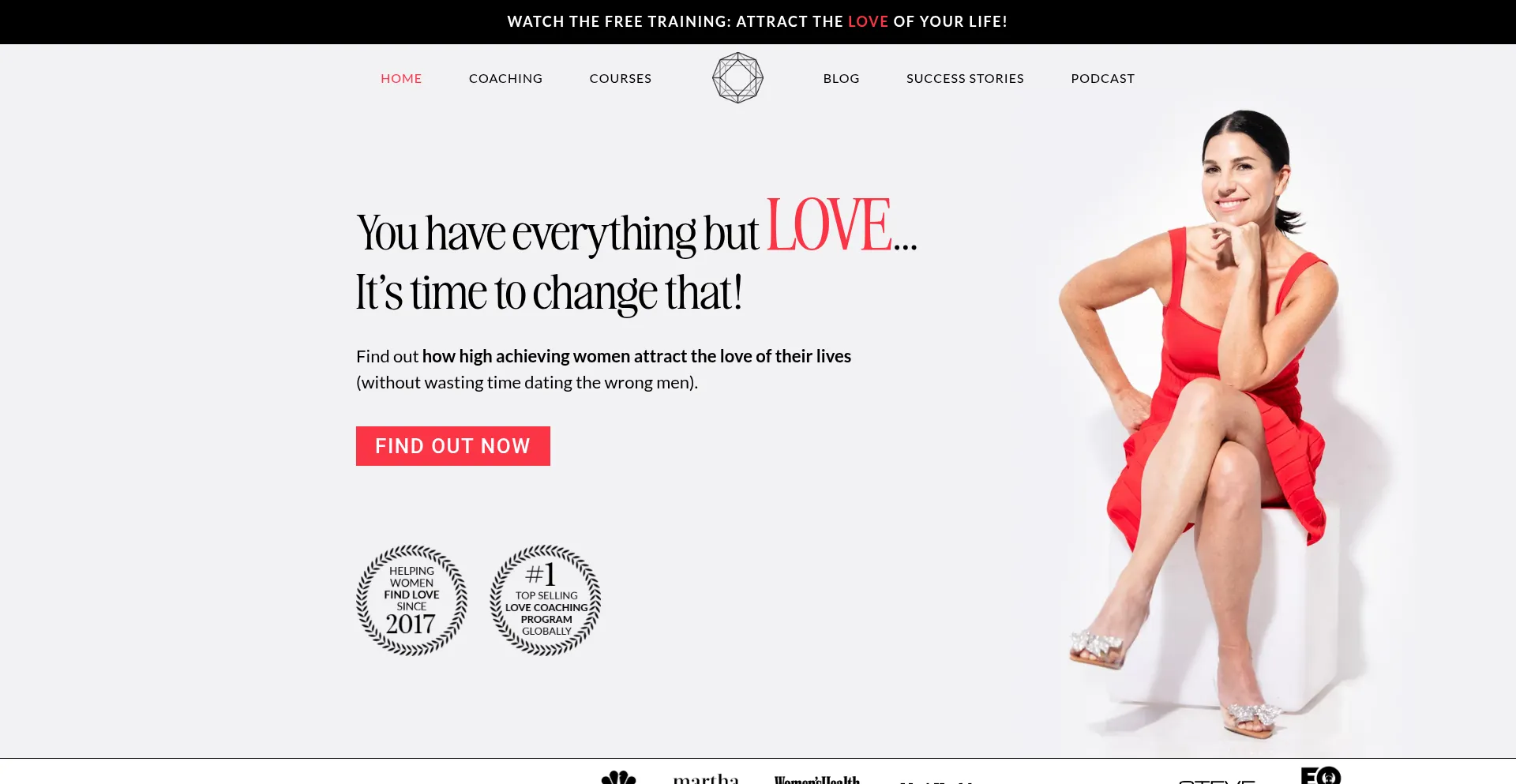Click the 'Helping Women Find Love Since 2017' badge
This screenshot has width=1516, height=784.
(411, 600)
